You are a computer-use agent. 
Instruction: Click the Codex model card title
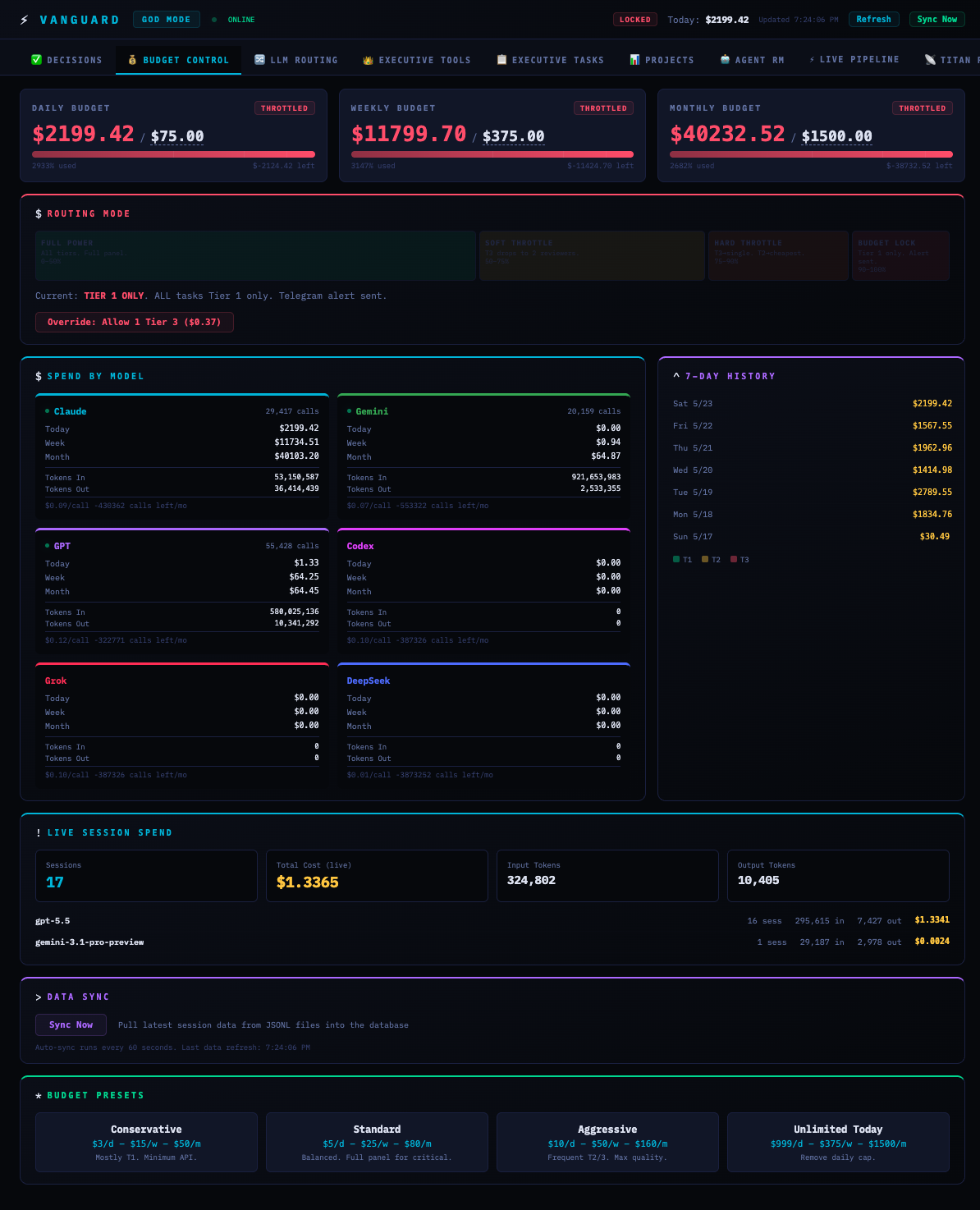coord(360,546)
